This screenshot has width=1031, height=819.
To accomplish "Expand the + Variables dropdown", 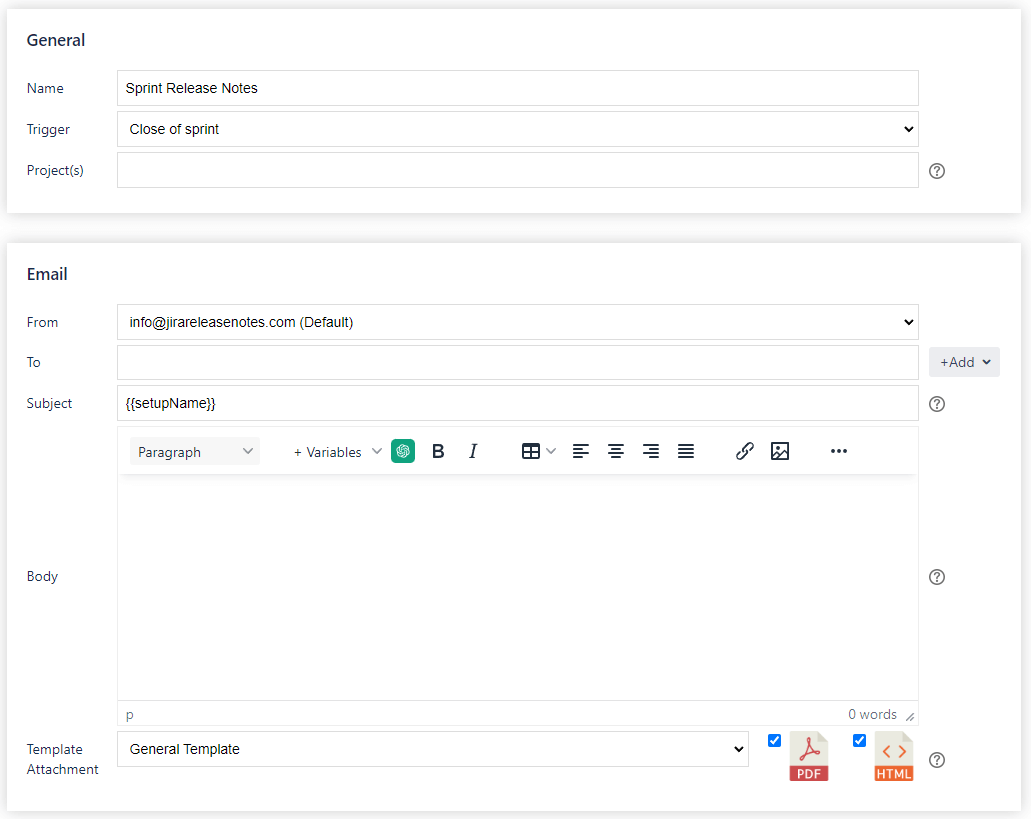I will point(336,451).
